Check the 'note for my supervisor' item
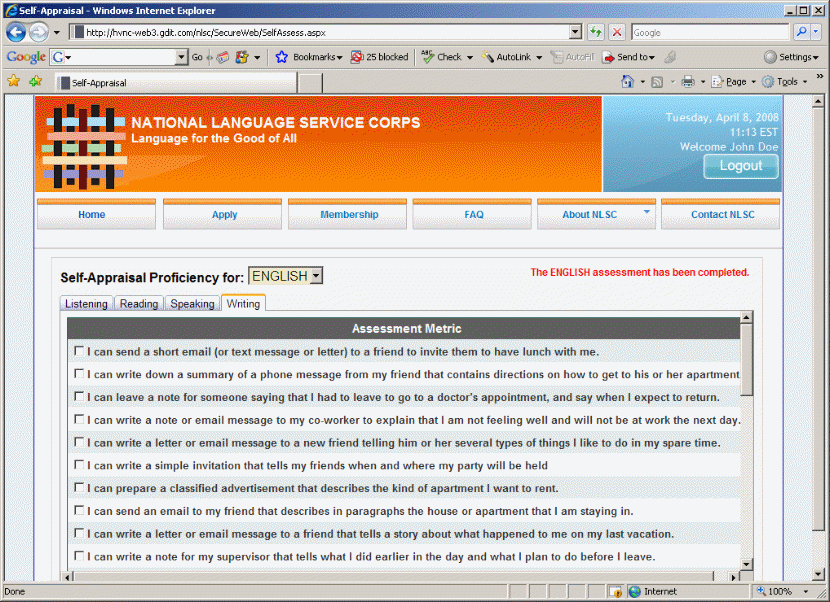The width and height of the screenshot is (830, 602). 79,556
